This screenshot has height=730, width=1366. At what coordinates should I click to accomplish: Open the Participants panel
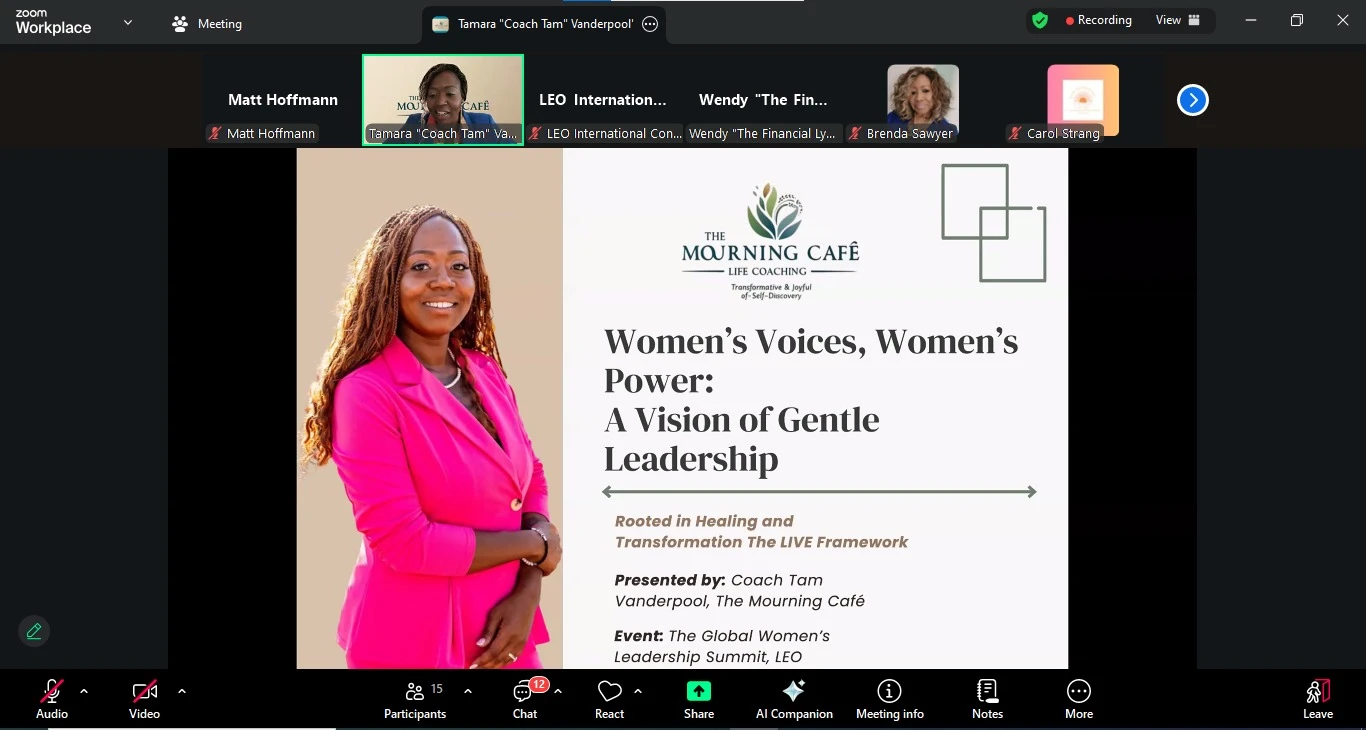click(x=414, y=700)
